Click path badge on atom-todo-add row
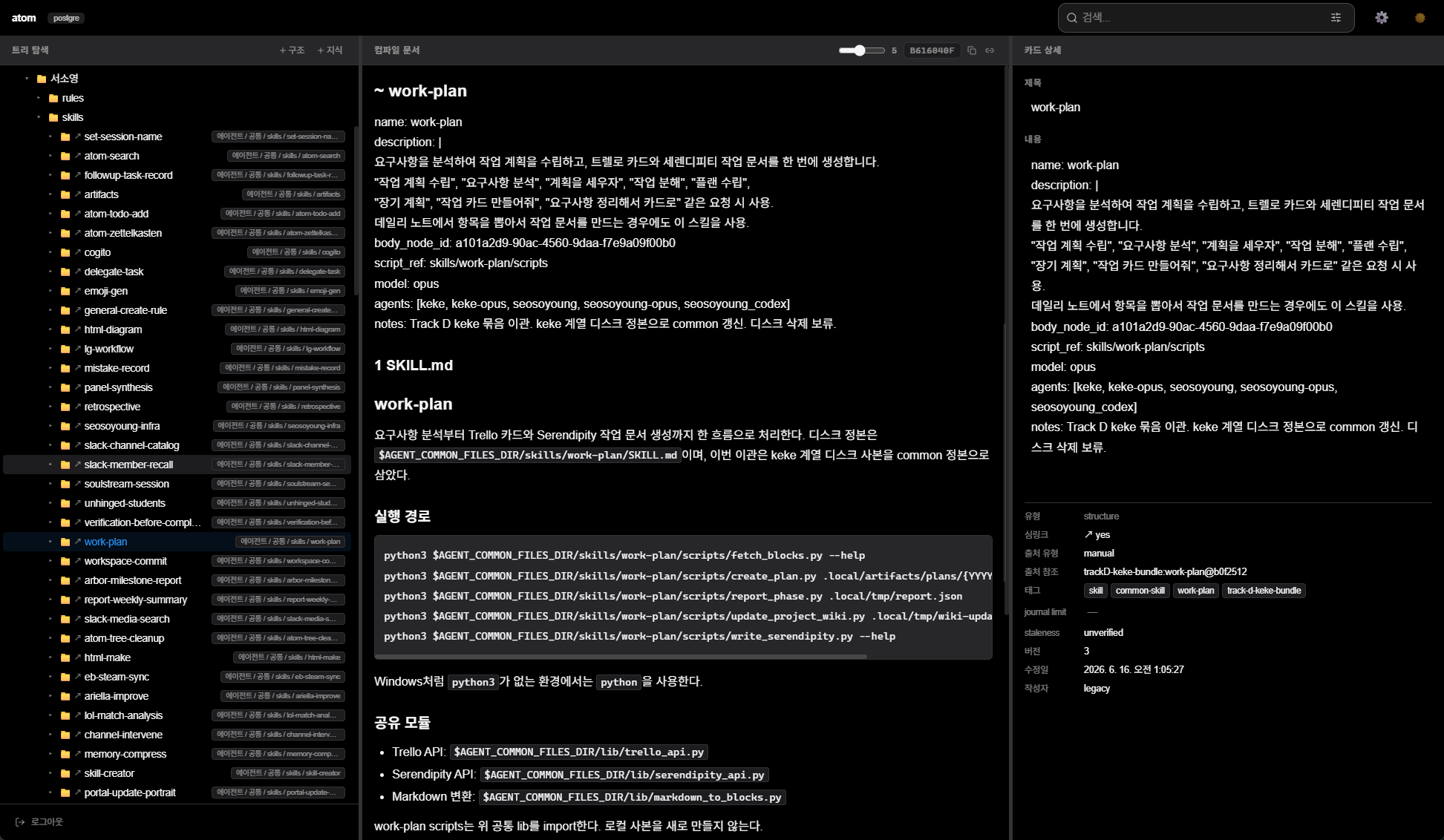Image resolution: width=1444 pixels, height=840 pixels. (x=283, y=214)
